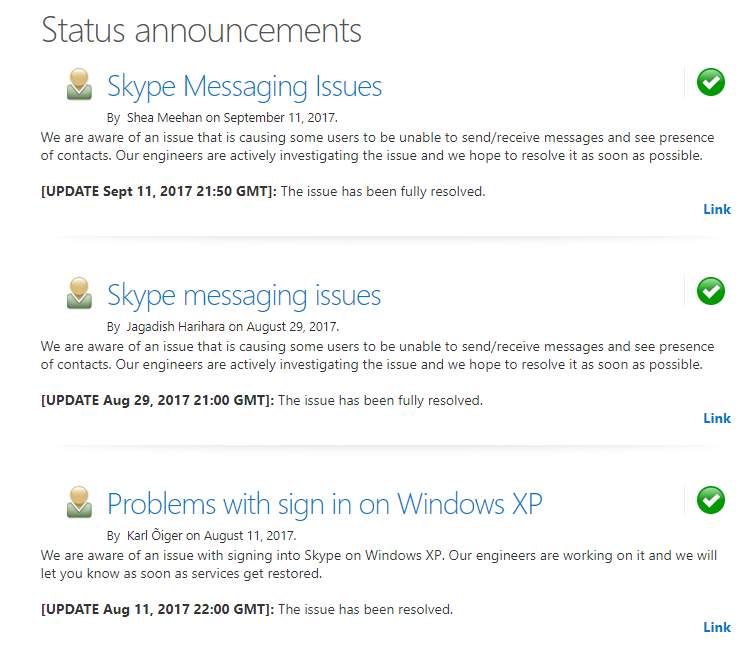This screenshot has width=745, height=652.
Task: Follow the 'Link' permalink under the Aug 29 update
Action: click(717, 419)
